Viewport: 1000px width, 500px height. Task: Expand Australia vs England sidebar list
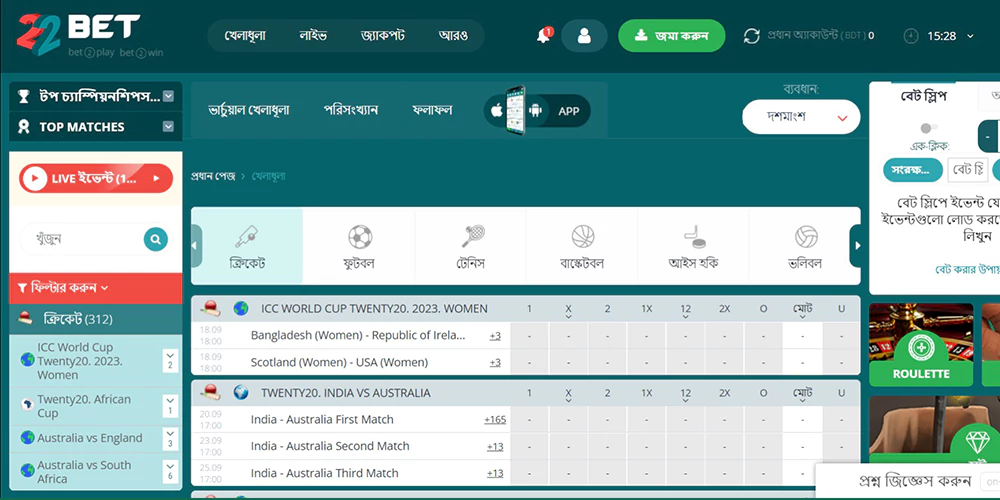pyautogui.click(x=170, y=439)
